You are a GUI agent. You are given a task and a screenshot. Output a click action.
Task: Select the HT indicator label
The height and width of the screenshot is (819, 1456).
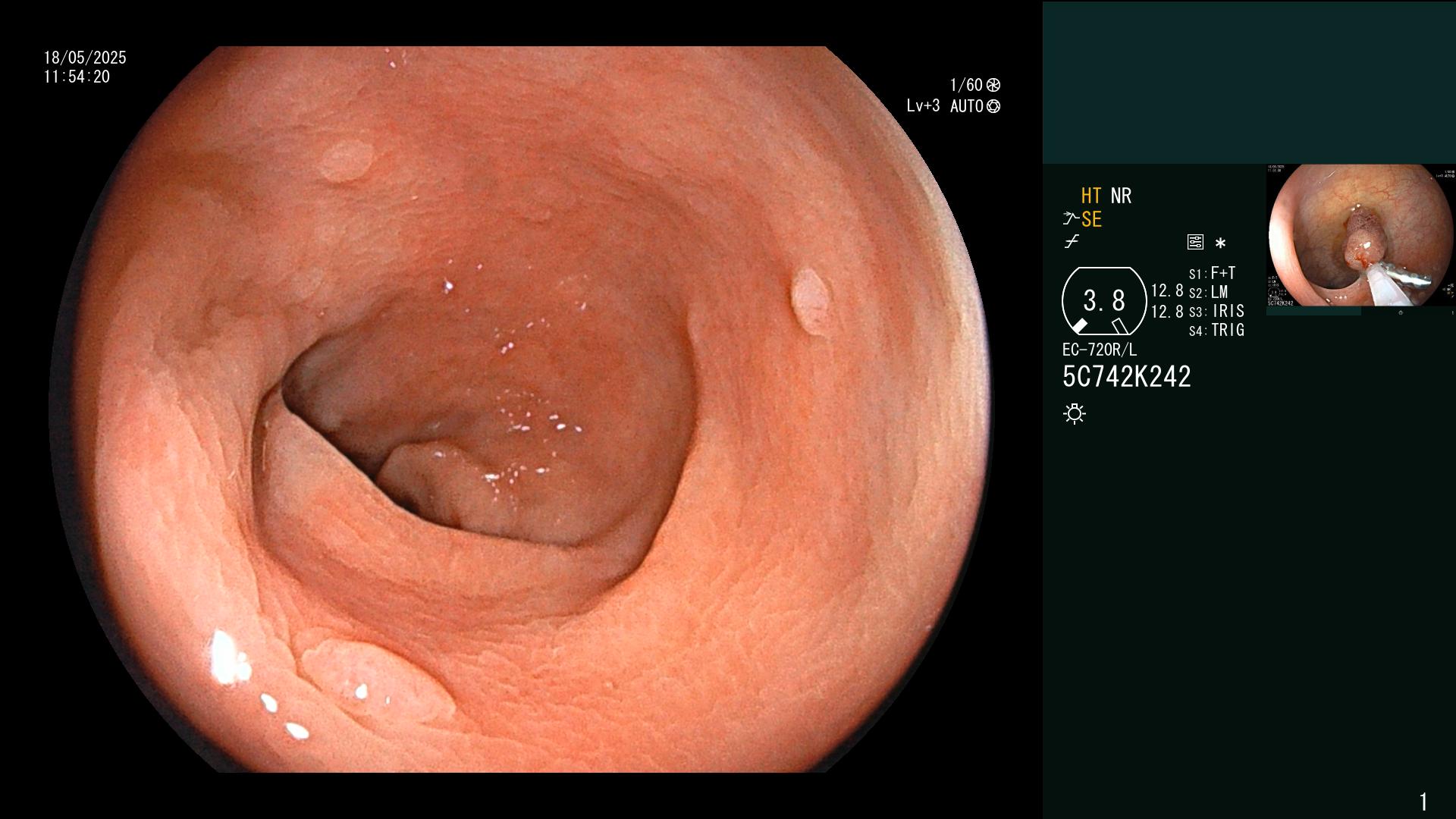(x=1091, y=196)
